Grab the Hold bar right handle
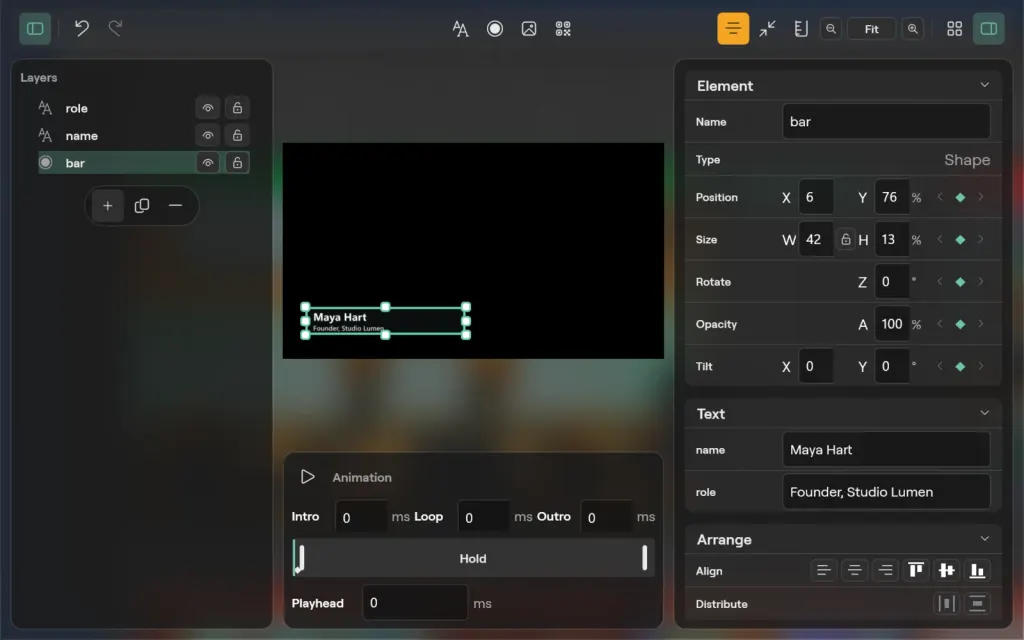 645,558
